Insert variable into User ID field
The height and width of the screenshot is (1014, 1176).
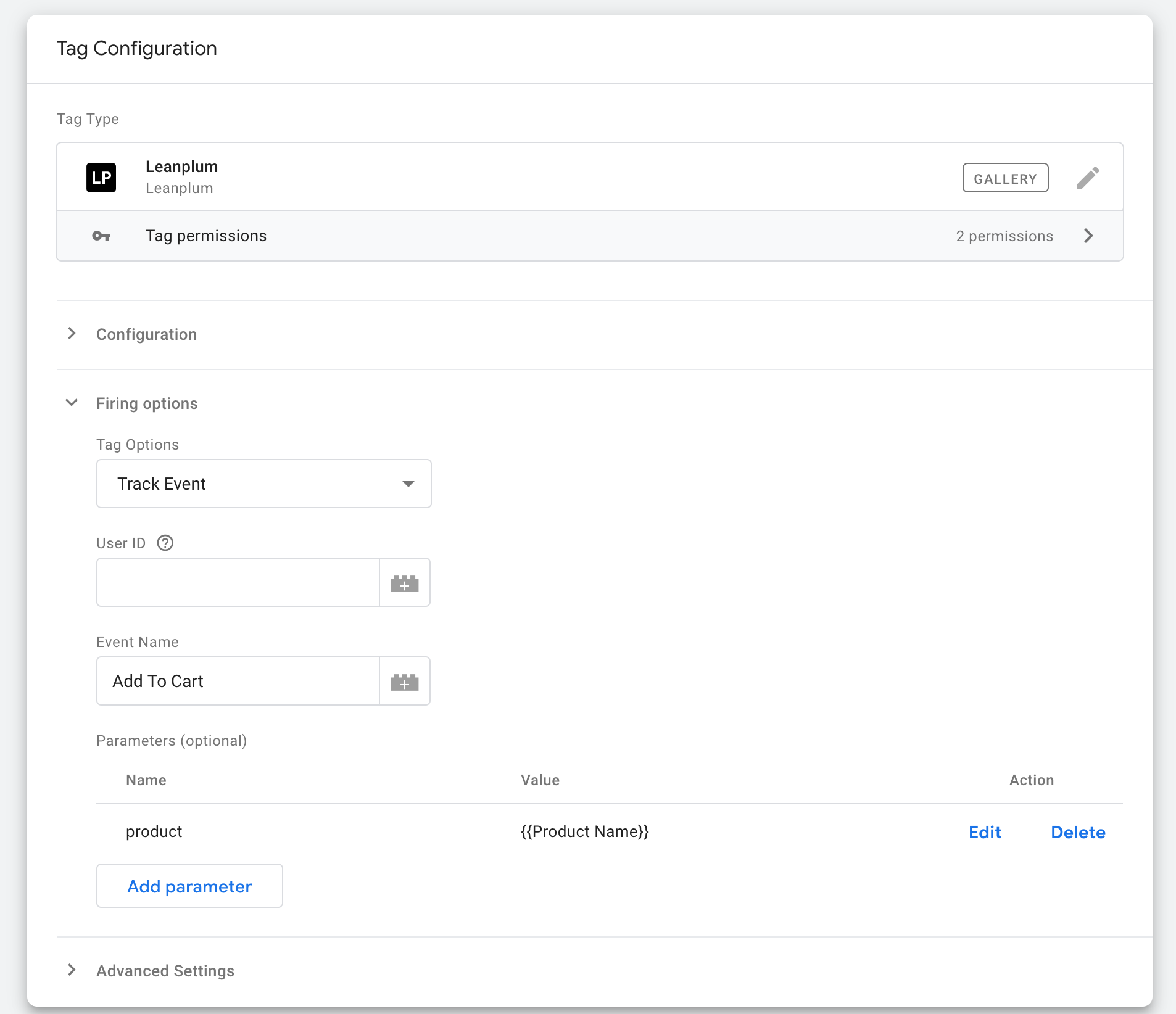coord(405,582)
